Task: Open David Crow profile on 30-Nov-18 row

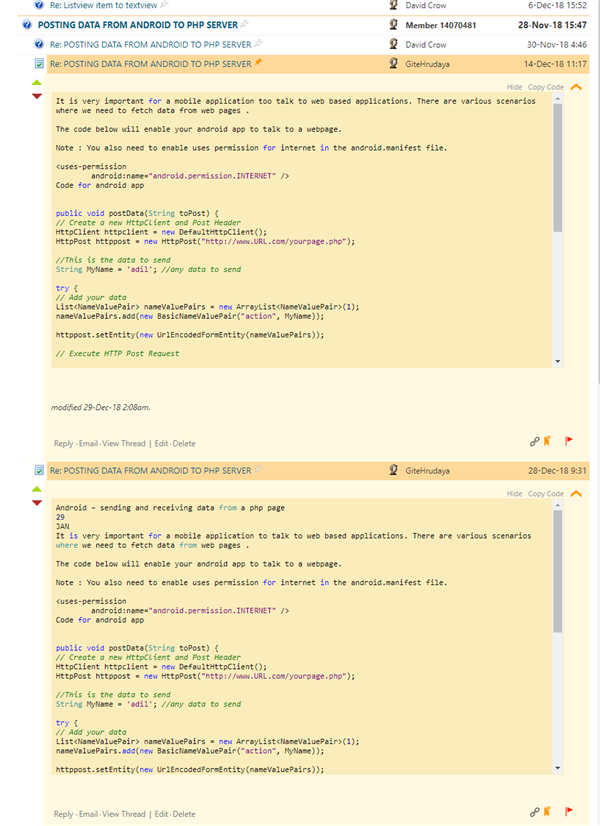Action: (426, 45)
